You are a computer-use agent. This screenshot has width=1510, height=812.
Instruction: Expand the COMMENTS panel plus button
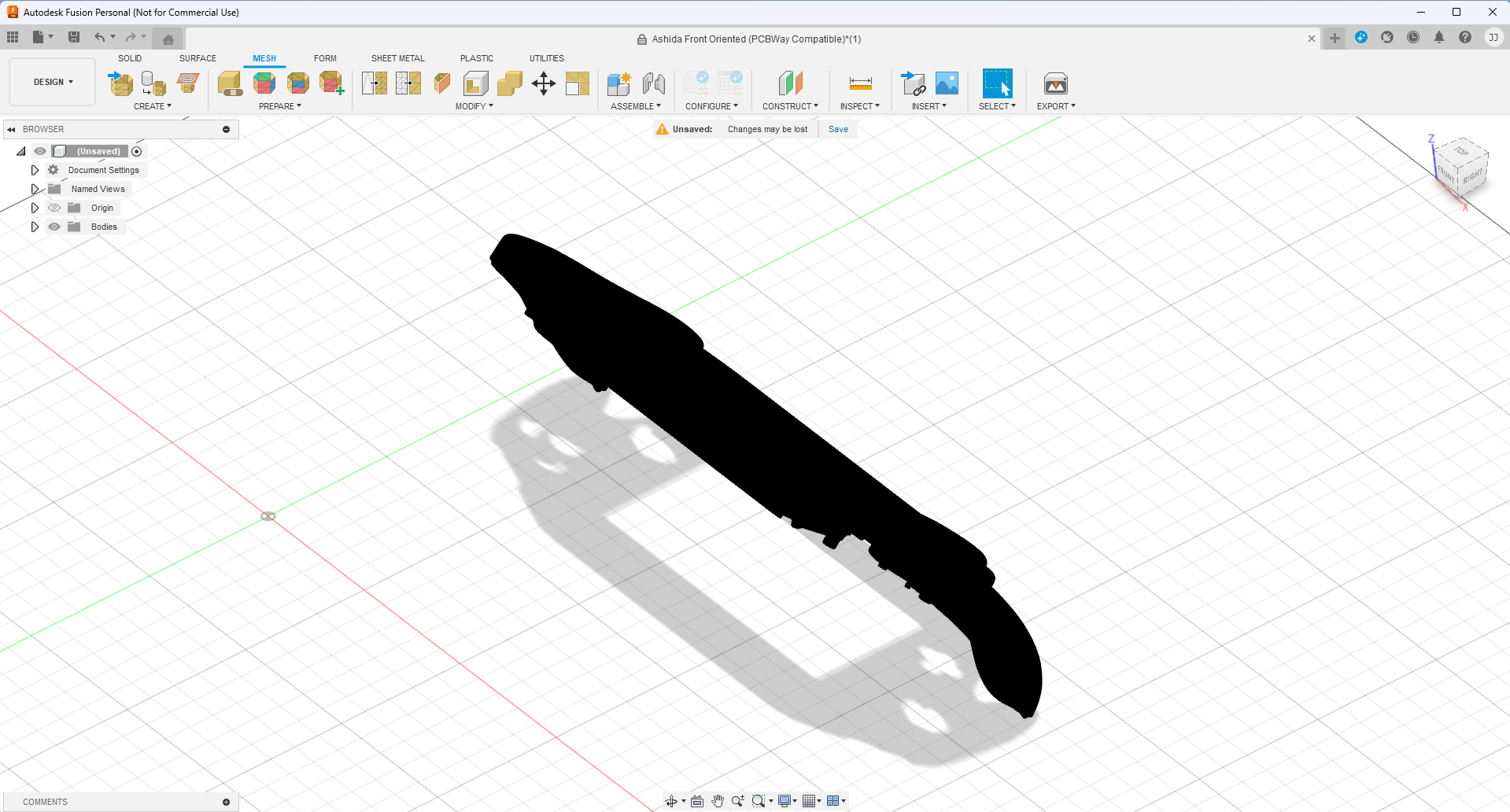(x=227, y=802)
